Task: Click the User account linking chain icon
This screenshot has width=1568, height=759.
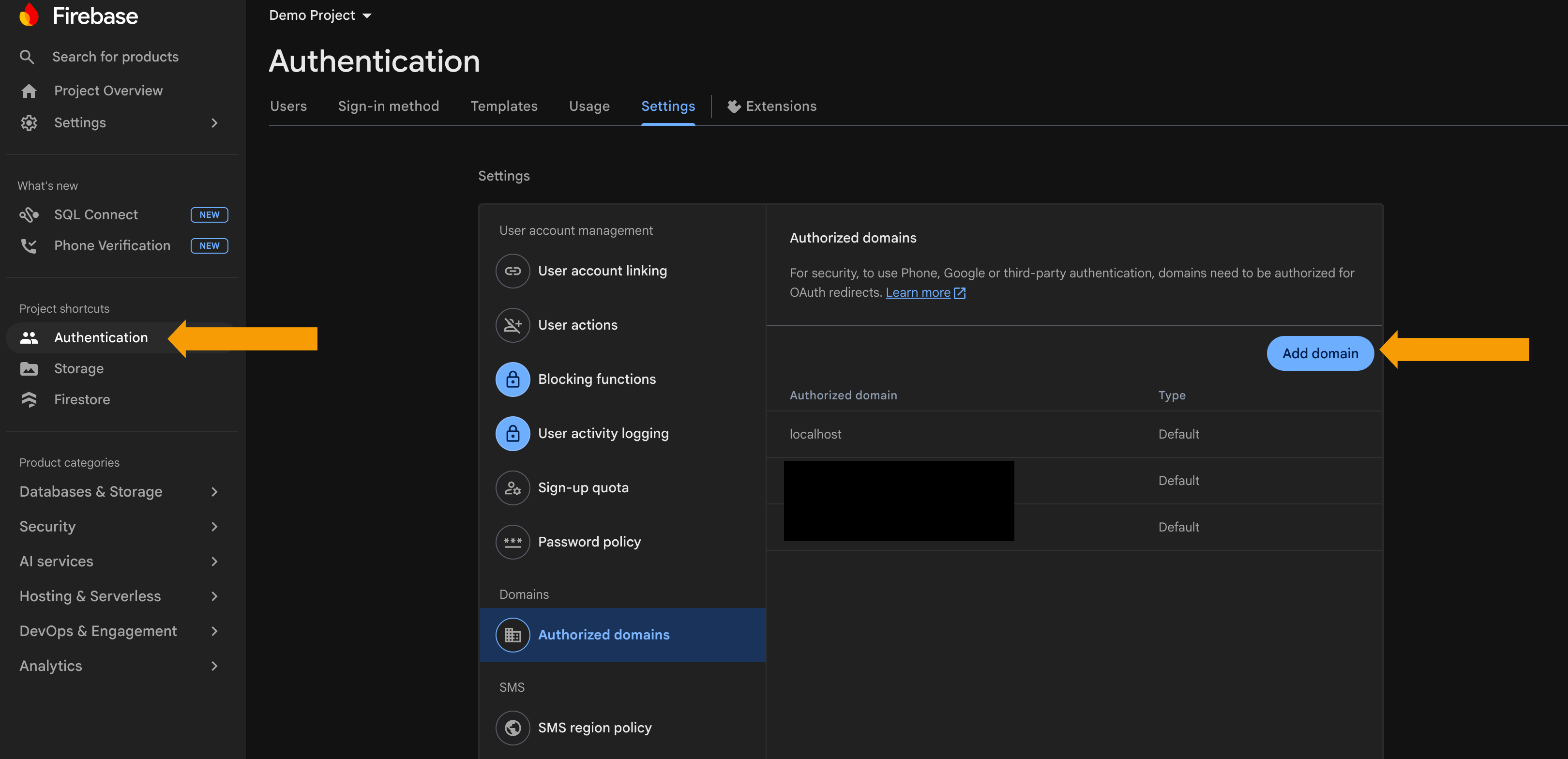Action: (513, 271)
